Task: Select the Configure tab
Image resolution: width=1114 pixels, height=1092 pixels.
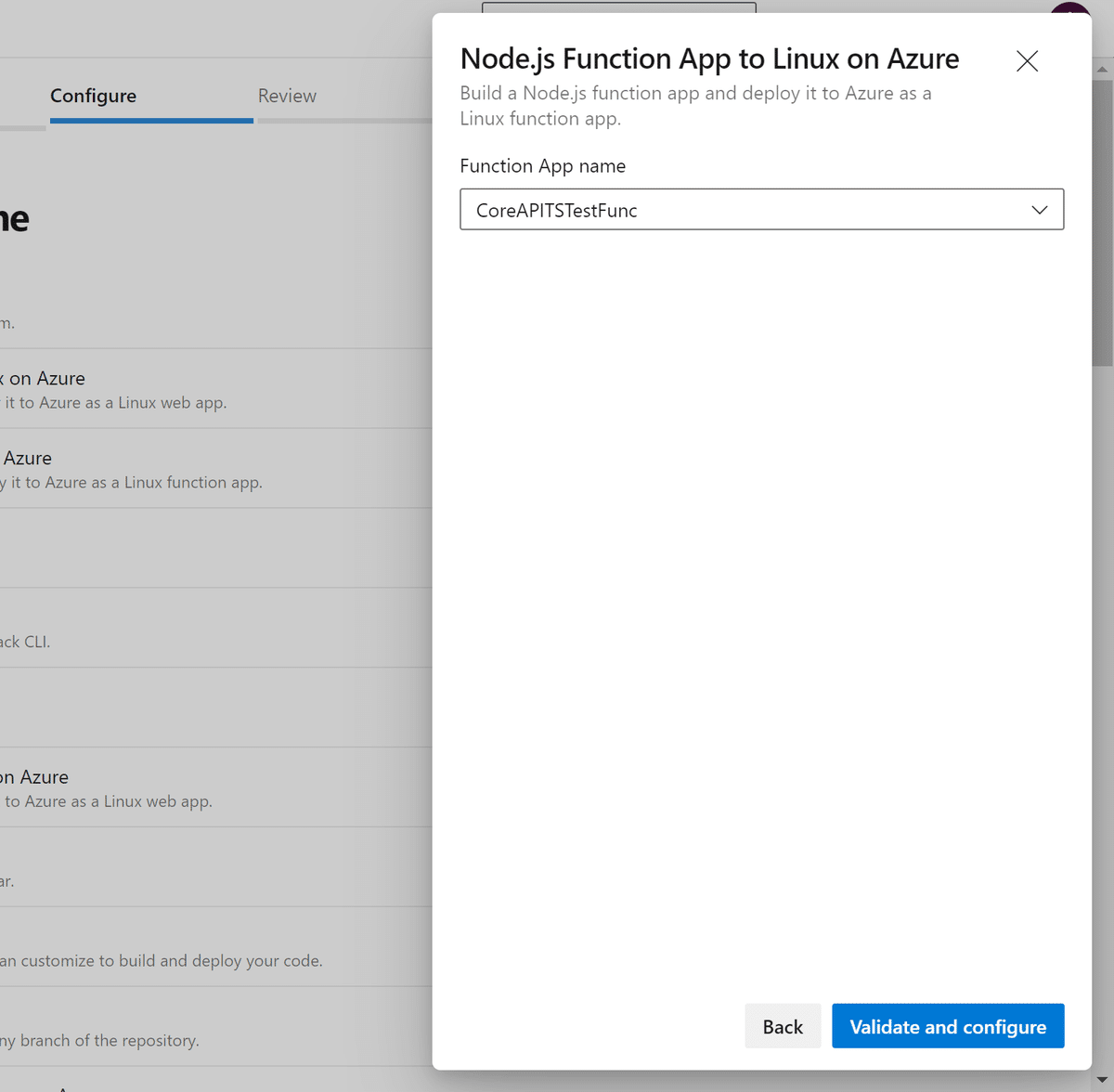Action: click(x=93, y=96)
